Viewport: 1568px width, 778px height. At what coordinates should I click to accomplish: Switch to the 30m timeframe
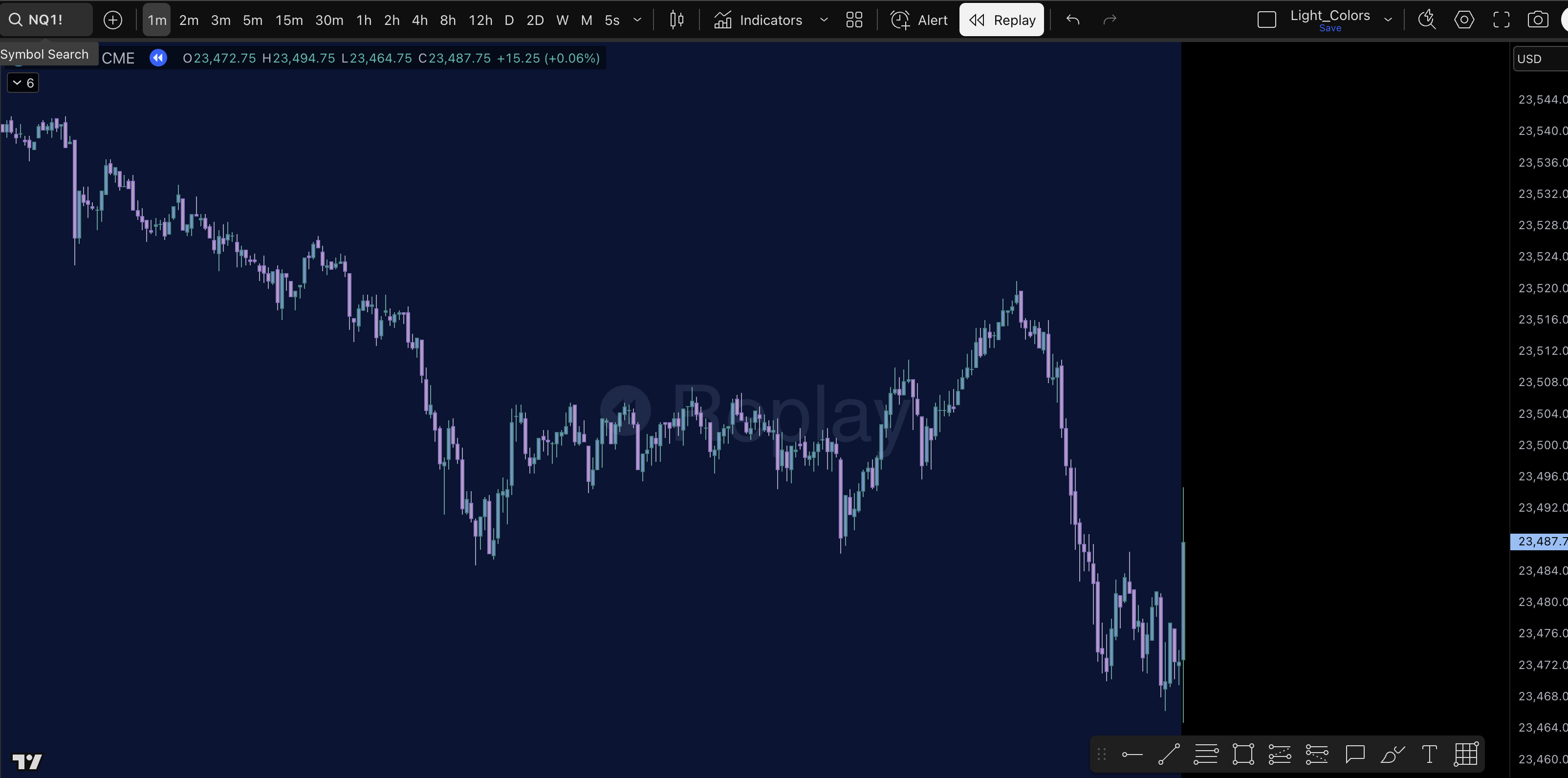click(329, 20)
